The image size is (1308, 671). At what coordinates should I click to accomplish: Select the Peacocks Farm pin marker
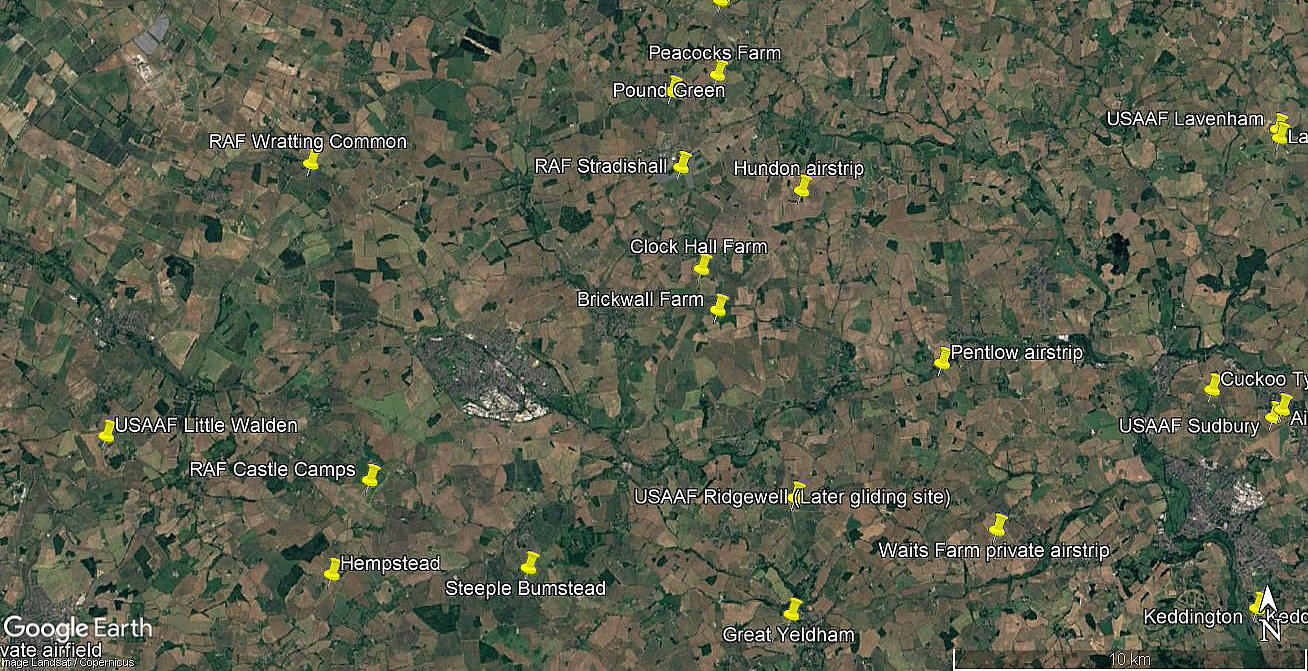718,71
